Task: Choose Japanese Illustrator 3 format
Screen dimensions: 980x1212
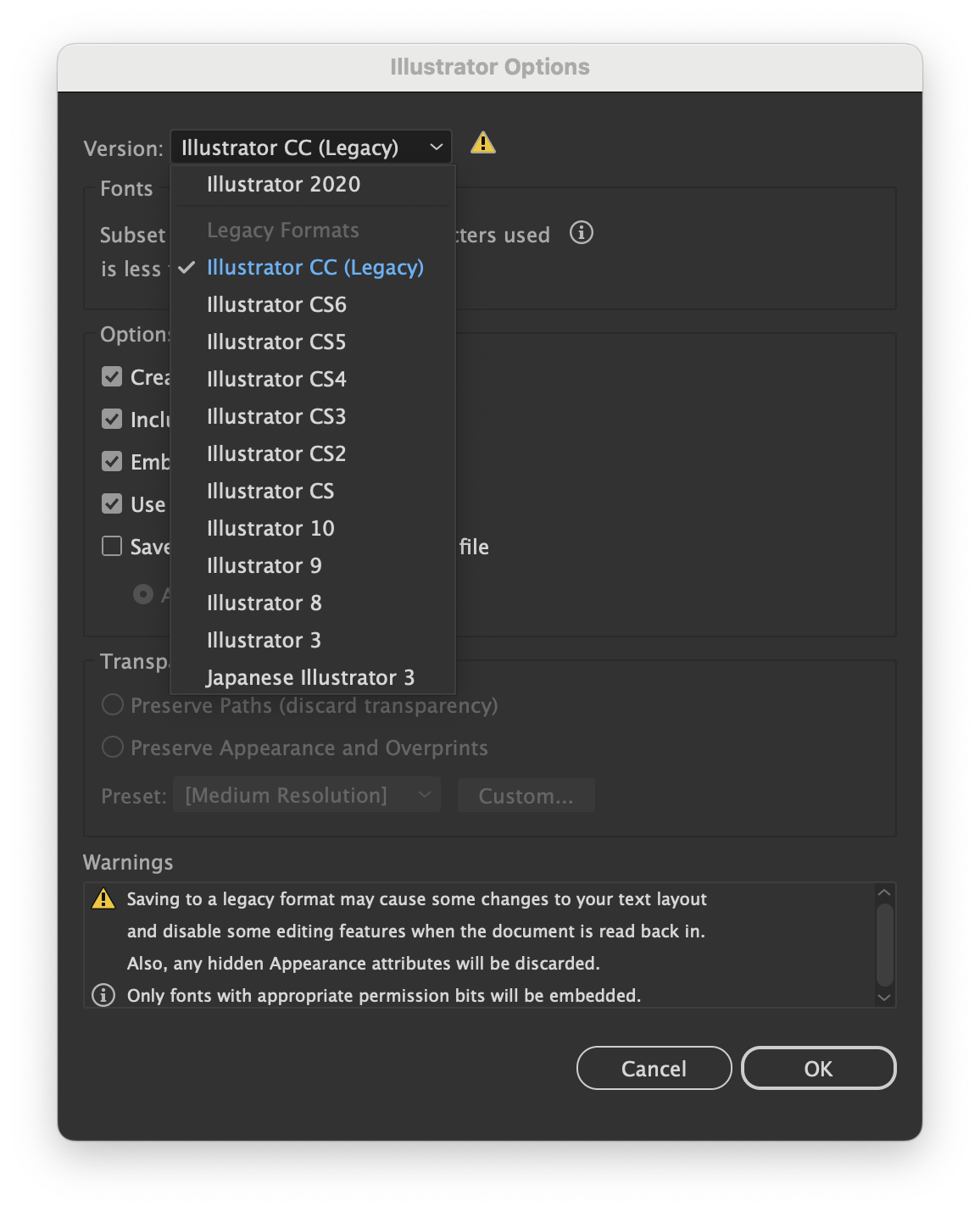Action: point(313,677)
